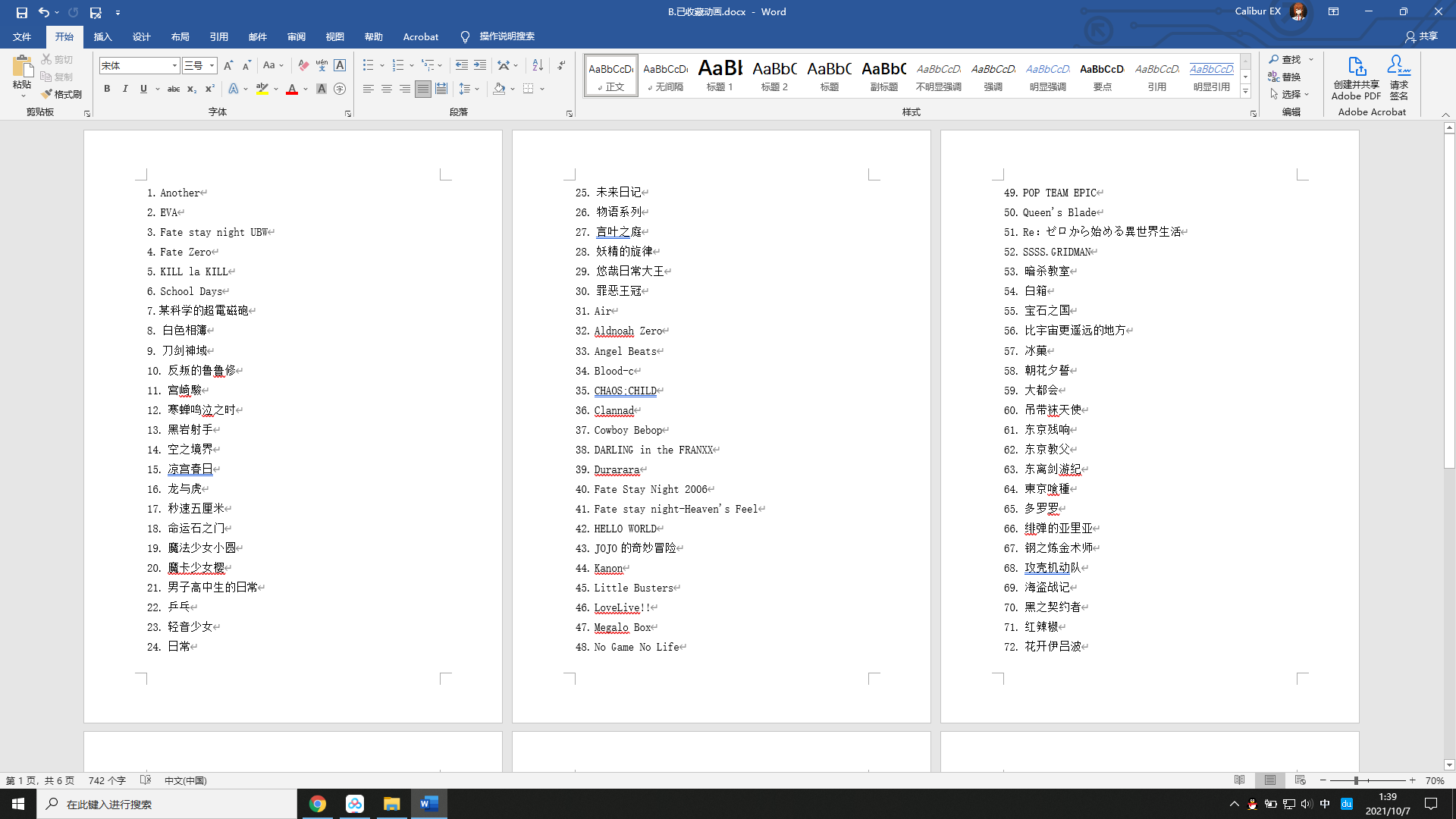Image resolution: width=1456 pixels, height=819 pixels.
Task: Click the clear formatting eraser icon
Action: [303, 66]
